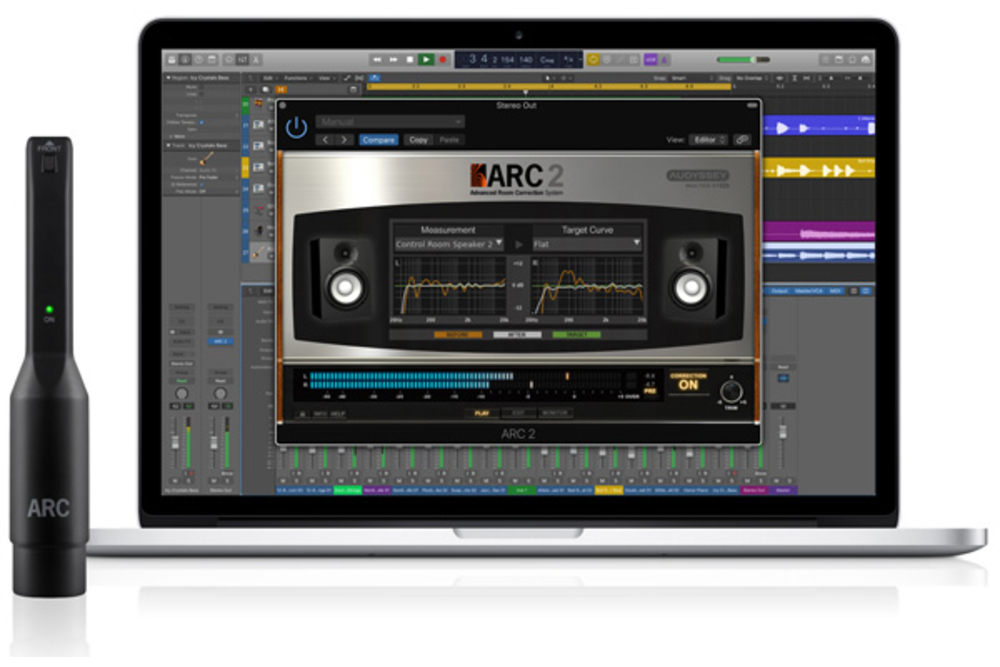Image resolution: width=1000 pixels, height=667 pixels.
Task: Collapse the Track inspector disclosure triangle
Action: coord(168,146)
